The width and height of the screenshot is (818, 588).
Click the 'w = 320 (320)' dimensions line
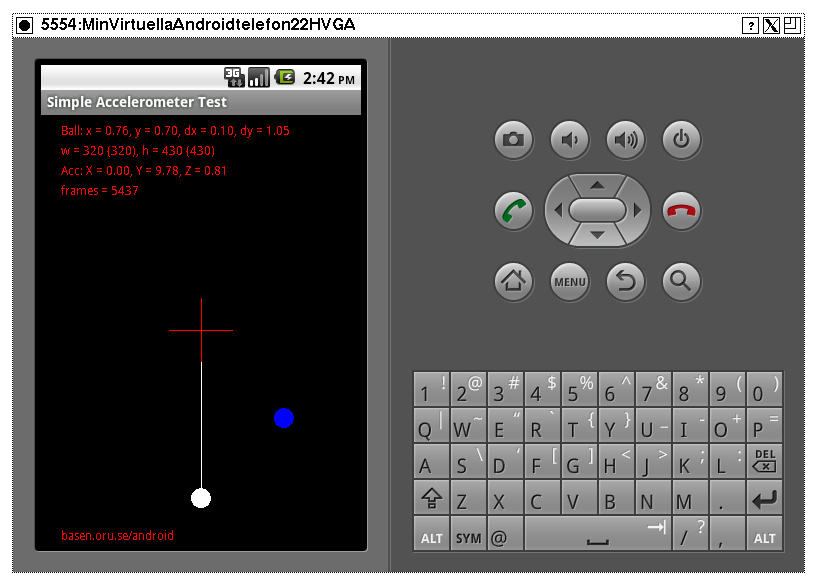[x=138, y=151]
